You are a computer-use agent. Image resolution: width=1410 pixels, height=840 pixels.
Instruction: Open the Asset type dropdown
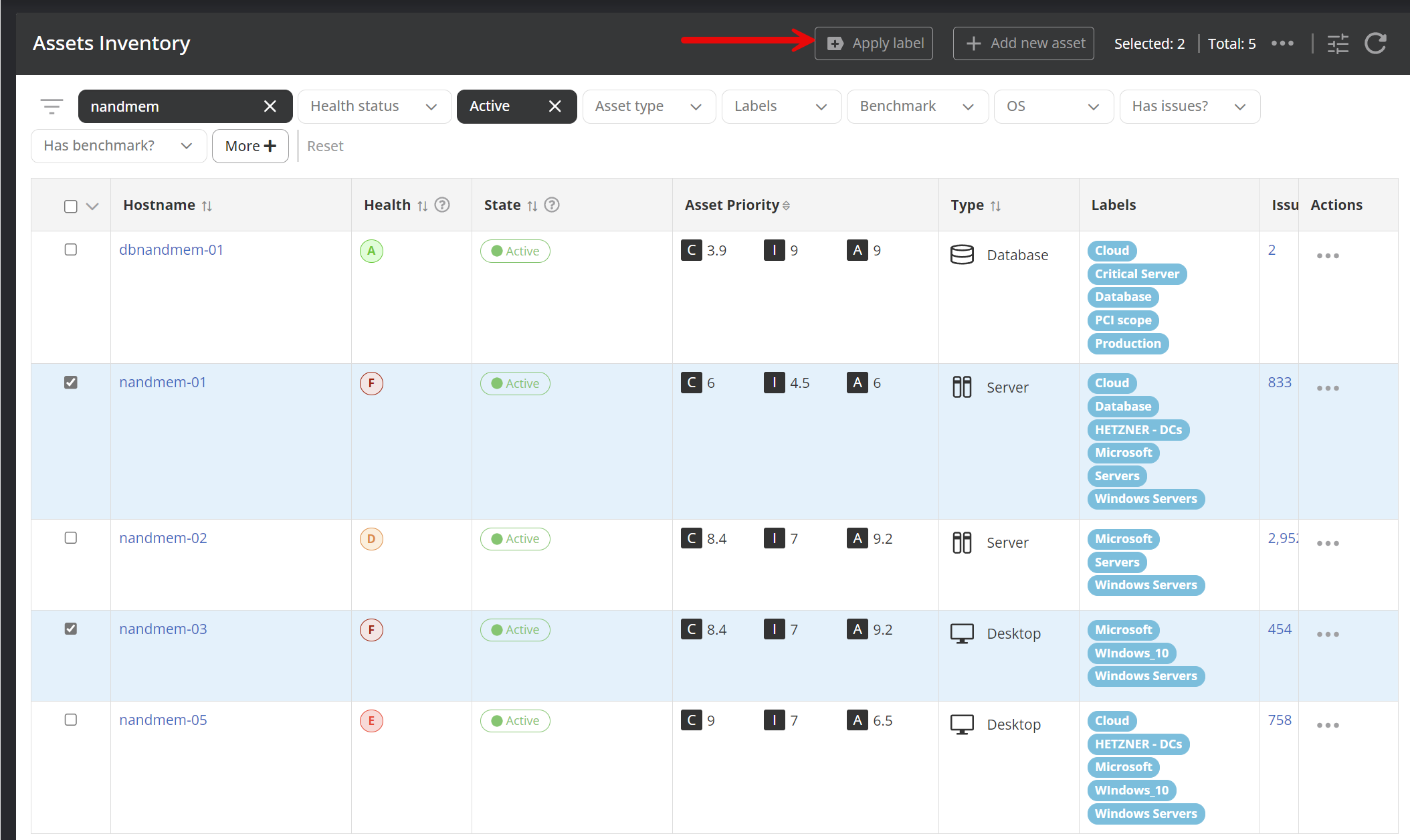tap(648, 106)
